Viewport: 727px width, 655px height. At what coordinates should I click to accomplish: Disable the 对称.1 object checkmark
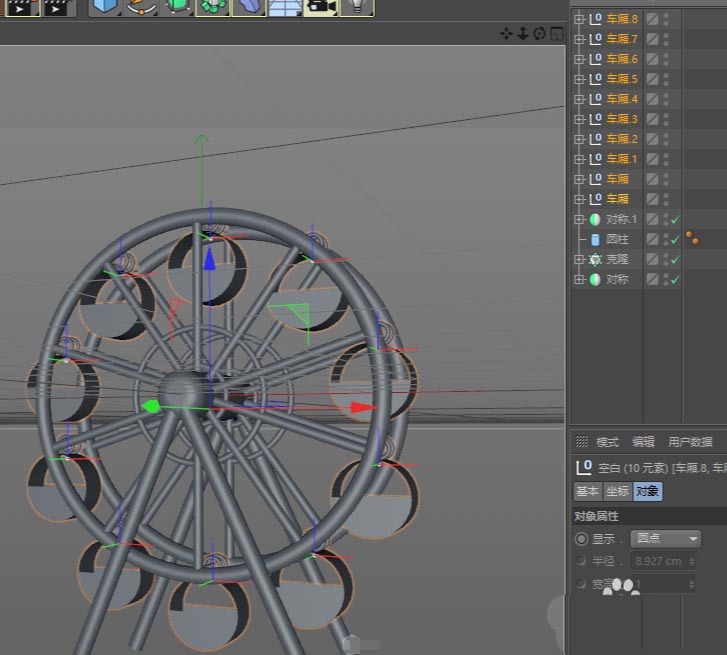(675, 219)
